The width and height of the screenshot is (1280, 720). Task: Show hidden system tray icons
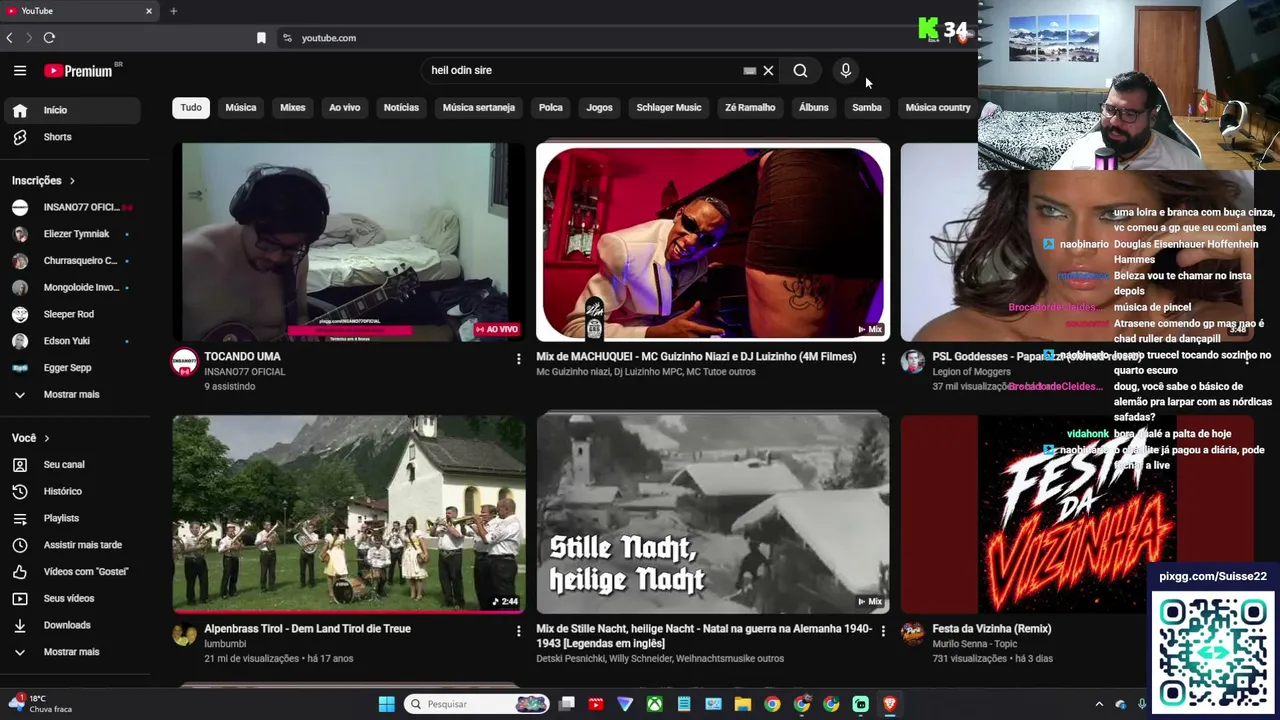pos(1099,704)
